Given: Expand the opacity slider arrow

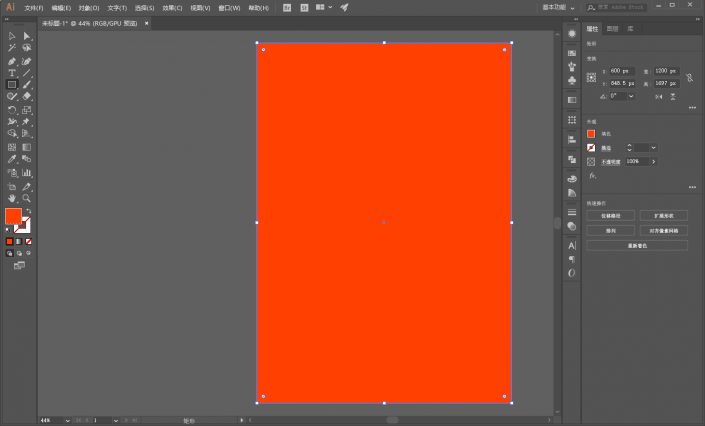Looking at the screenshot, I should coord(653,161).
